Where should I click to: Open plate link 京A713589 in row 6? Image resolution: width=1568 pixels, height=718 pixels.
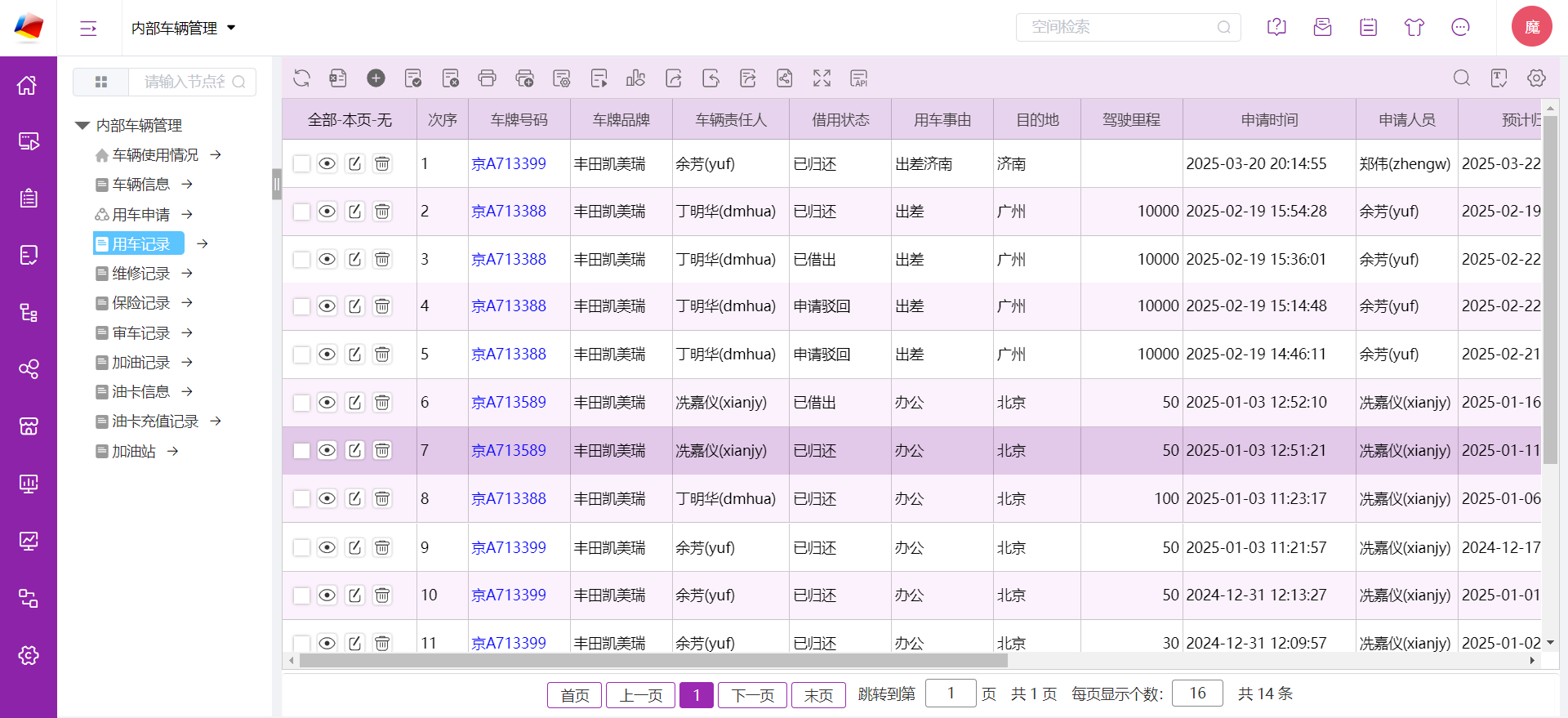tap(509, 402)
